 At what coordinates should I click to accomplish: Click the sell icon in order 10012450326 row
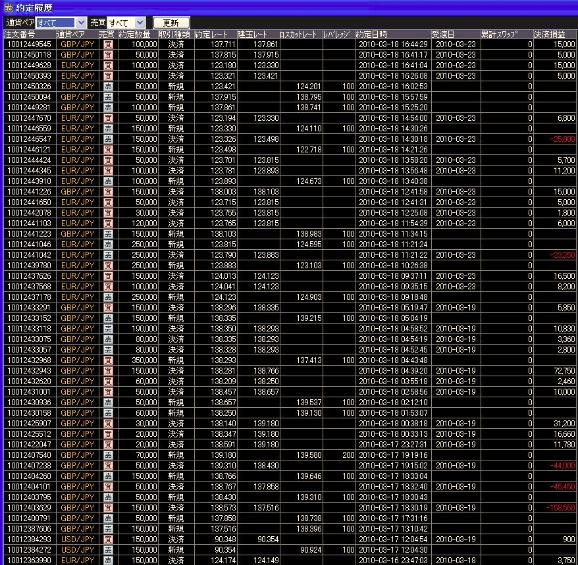(108, 87)
